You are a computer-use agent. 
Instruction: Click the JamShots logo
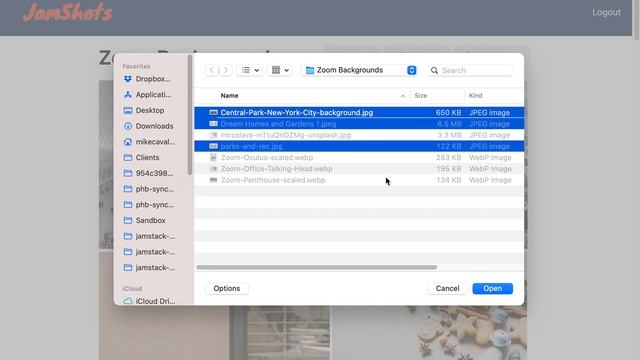67,12
